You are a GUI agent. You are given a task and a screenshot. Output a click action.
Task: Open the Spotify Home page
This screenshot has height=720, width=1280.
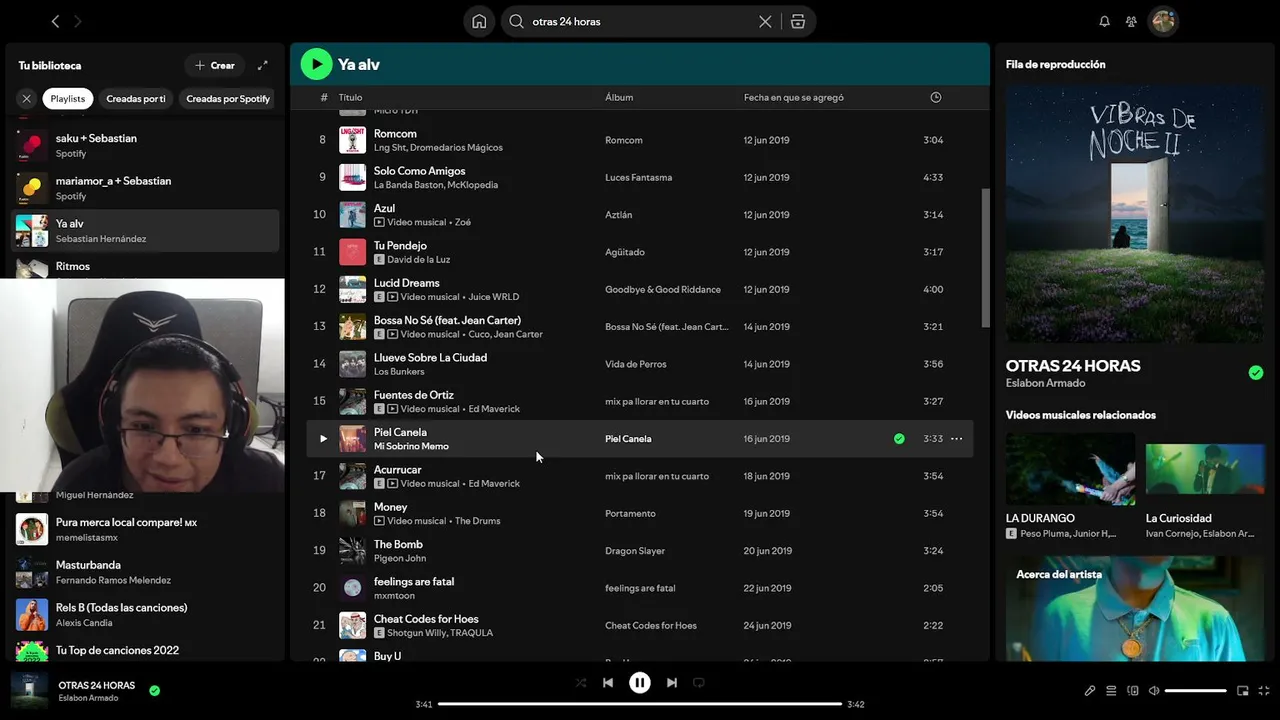point(479,21)
